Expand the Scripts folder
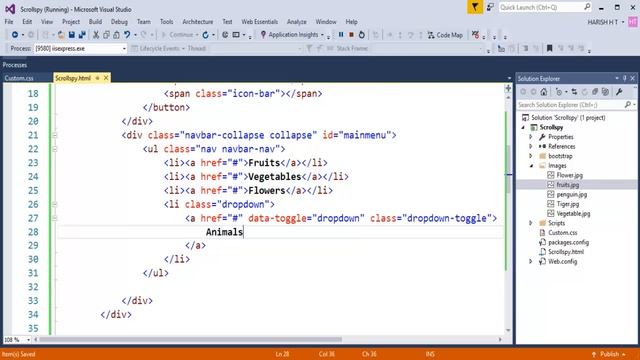The width and height of the screenshot is (640, 360). (x=531, y=223)
